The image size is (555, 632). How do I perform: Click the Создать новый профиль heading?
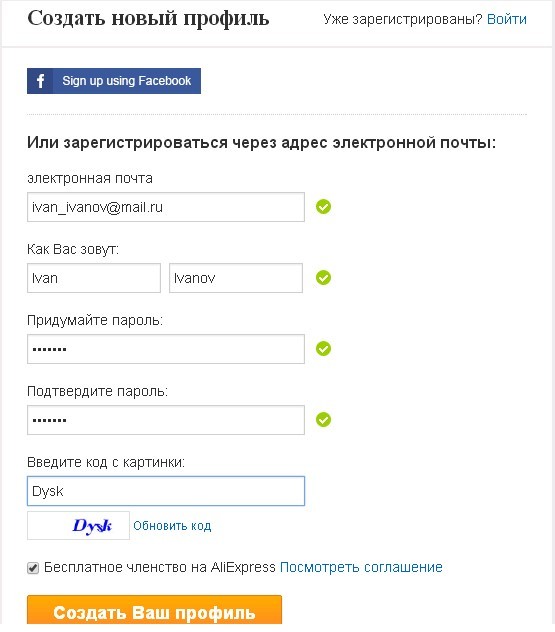[x=148, y=19]
